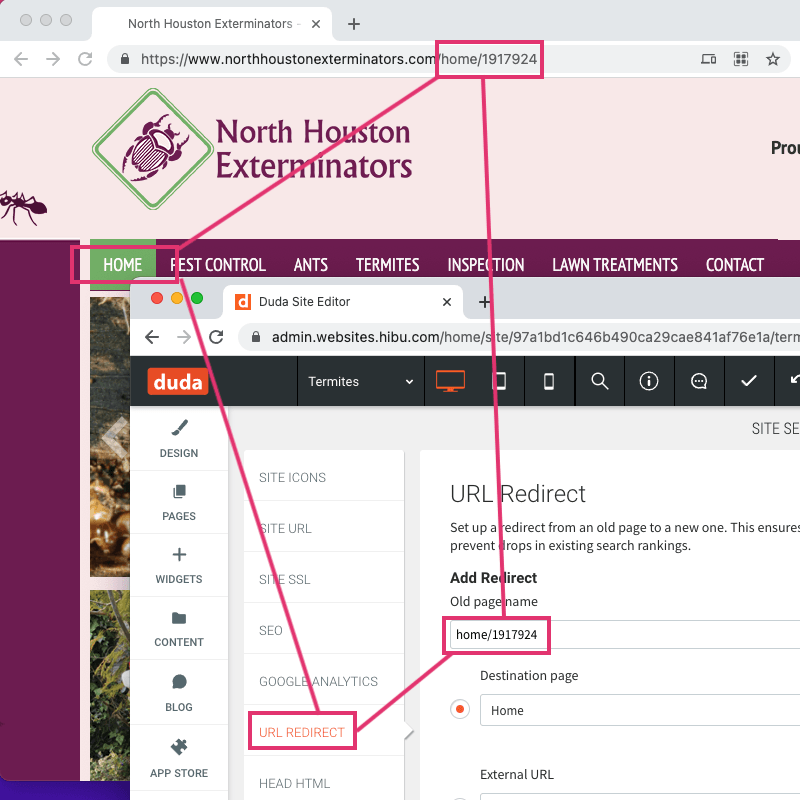Click the admin.websites.hibu.com address bar

(520, 337)
